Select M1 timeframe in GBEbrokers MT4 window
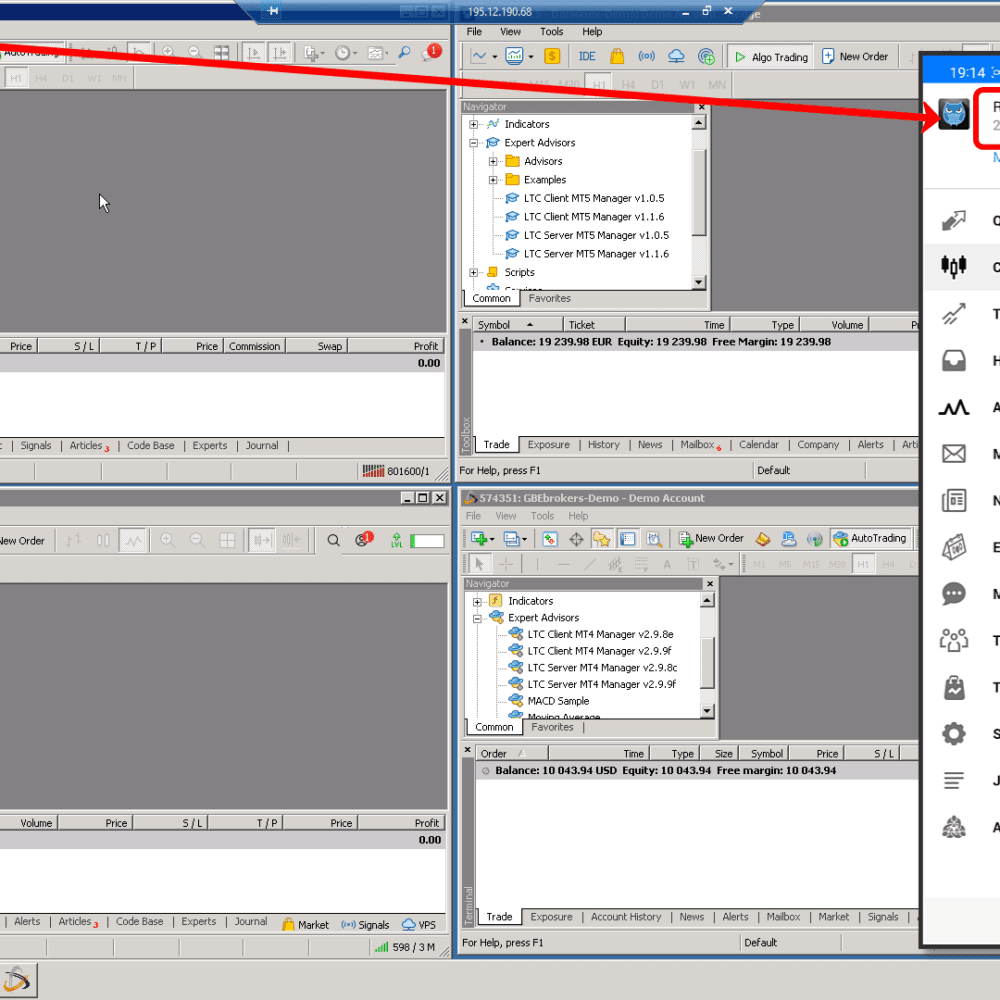The image size is (1000, 1000). (x=759, y=564)
